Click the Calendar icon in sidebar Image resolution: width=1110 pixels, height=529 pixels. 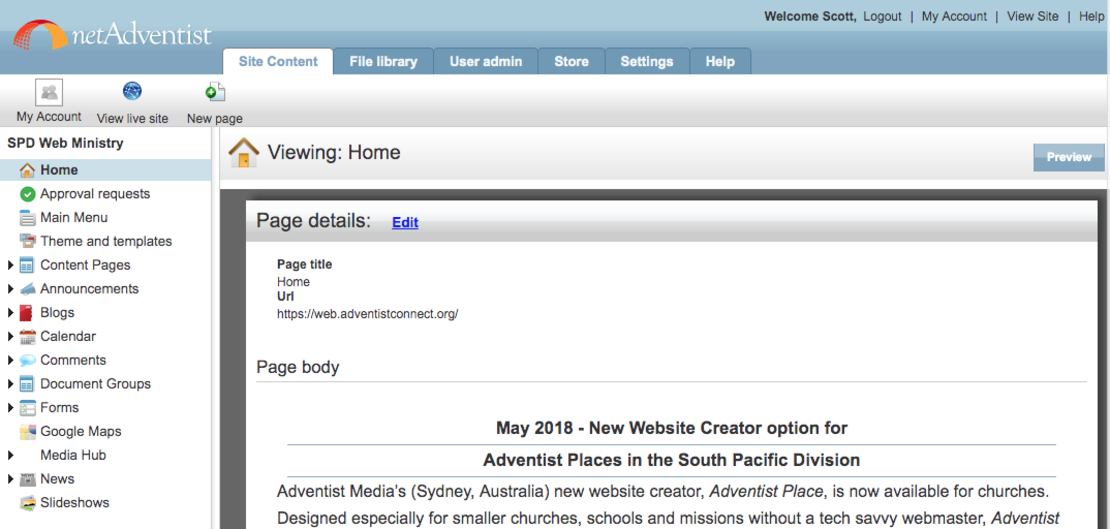tap(28, 336)
